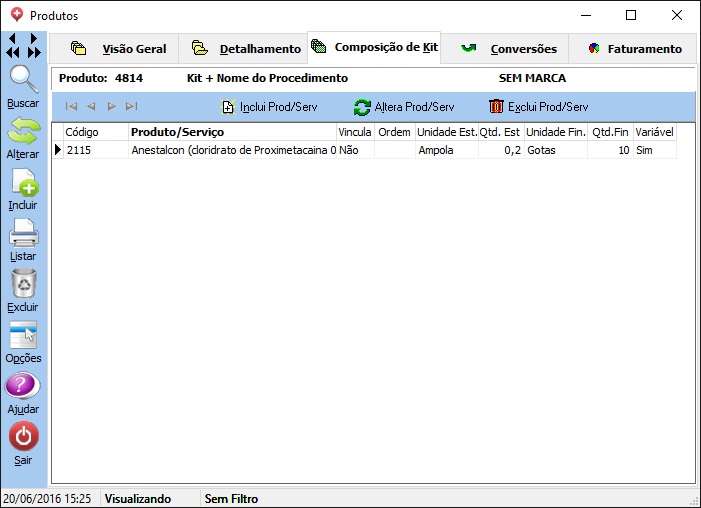Open the Detalhamento tab
The width and height of the screenshot is (701, 508).
[246, 49]
